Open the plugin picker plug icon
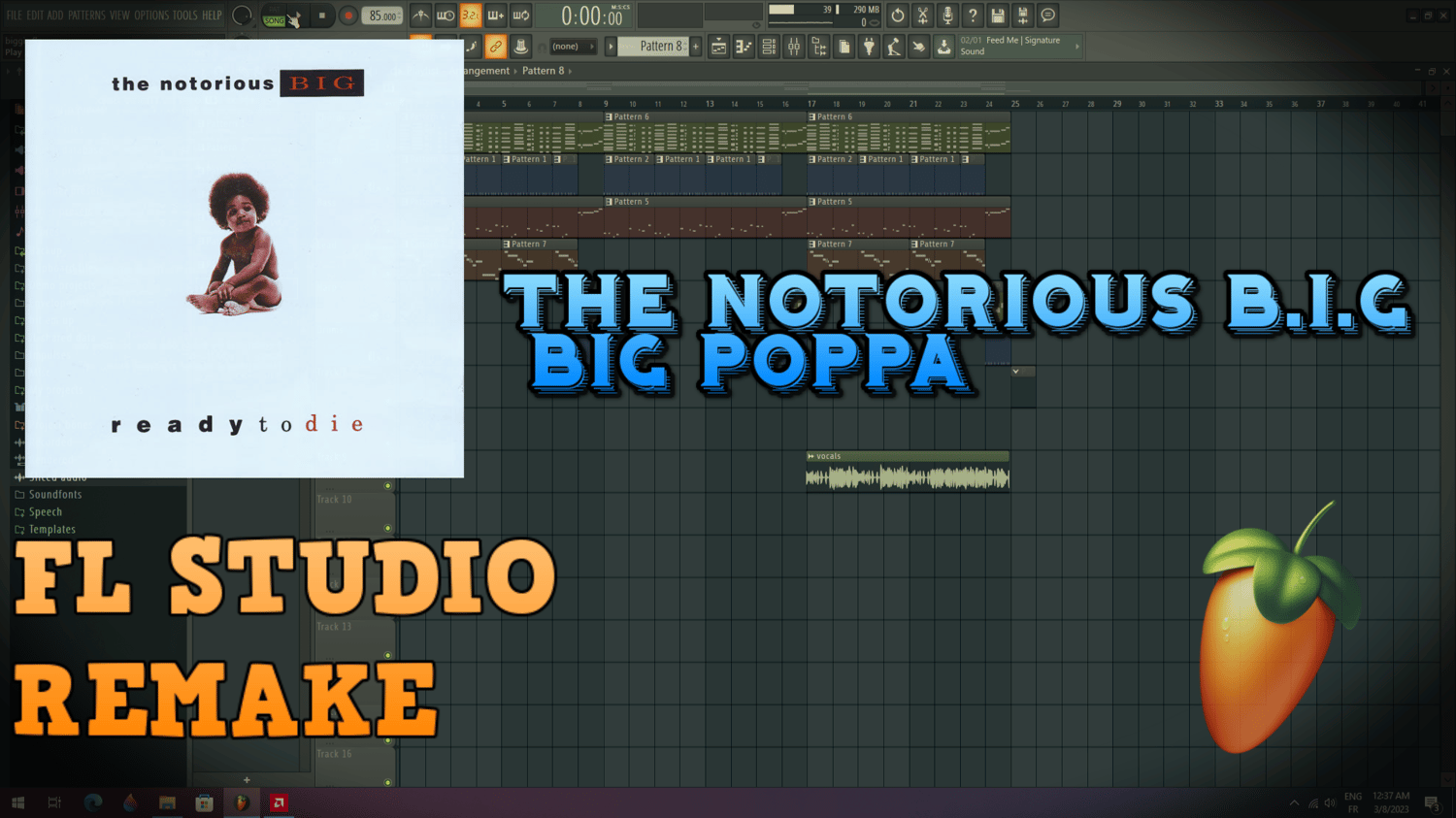The image size is (1456, 818). pos(870,47)
